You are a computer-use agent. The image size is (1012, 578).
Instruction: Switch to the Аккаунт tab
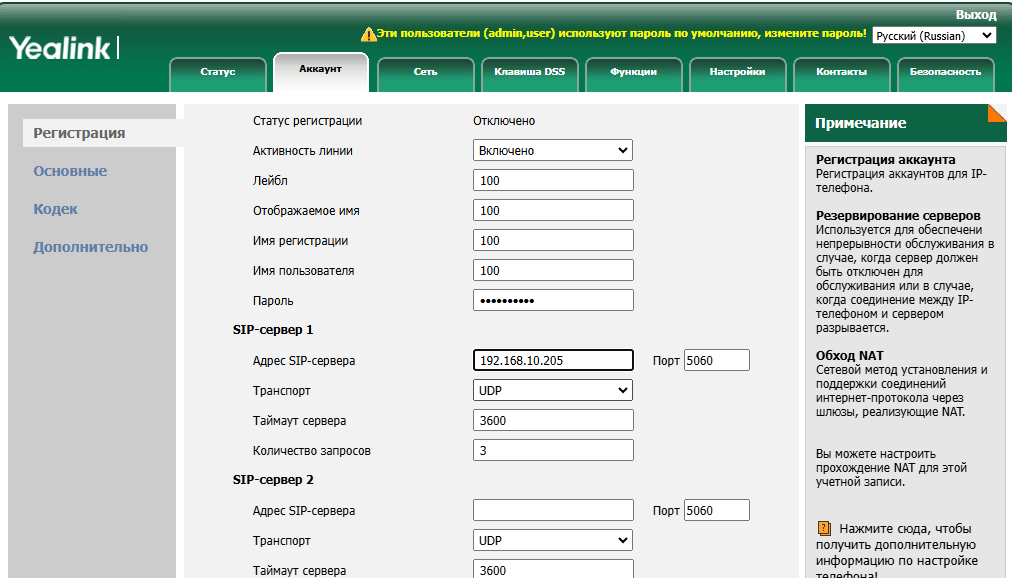click(x=321, y=70)
